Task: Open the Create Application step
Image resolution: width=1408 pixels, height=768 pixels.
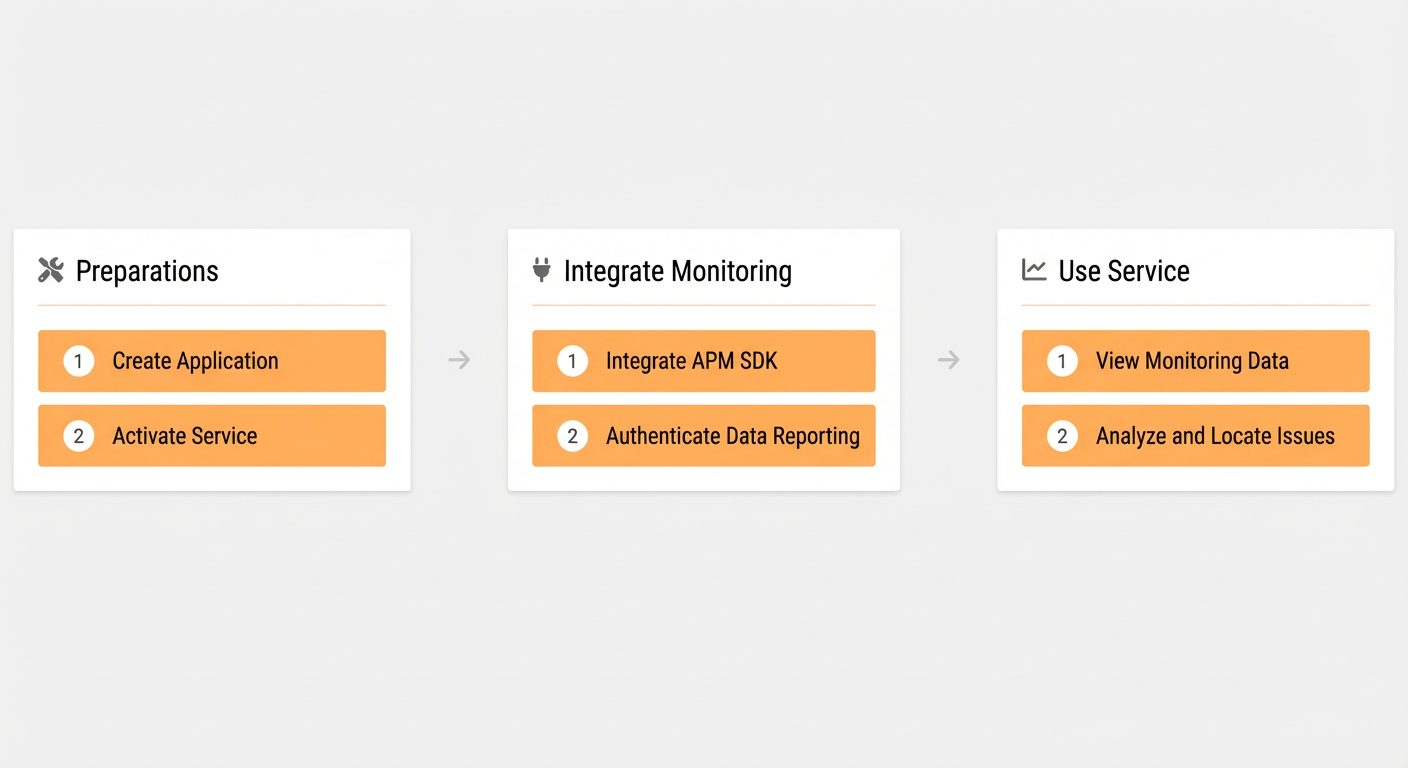Action: (212, 361)
